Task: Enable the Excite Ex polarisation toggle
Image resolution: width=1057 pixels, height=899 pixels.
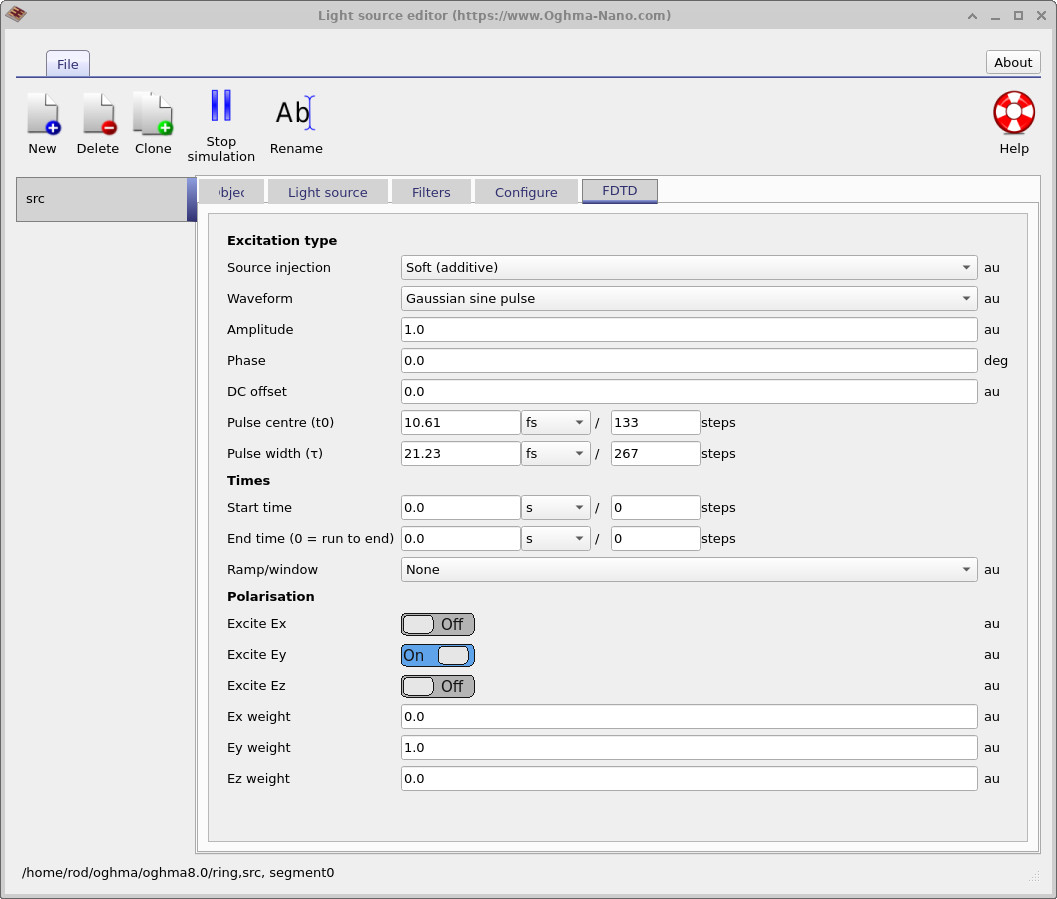Action: (x=437, y=623)
